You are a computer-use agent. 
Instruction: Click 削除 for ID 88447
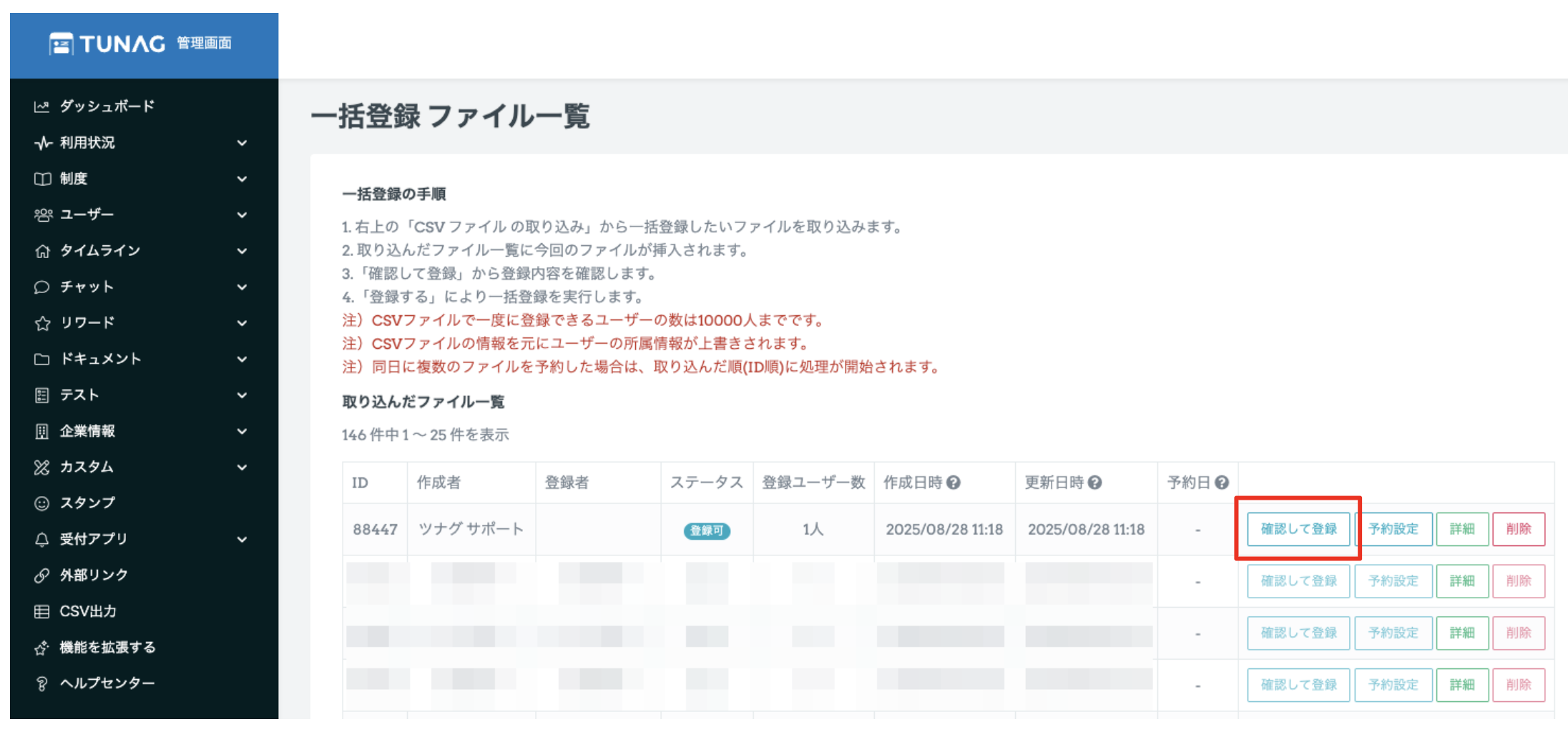pyautogui.click(x=1519, y=529)
